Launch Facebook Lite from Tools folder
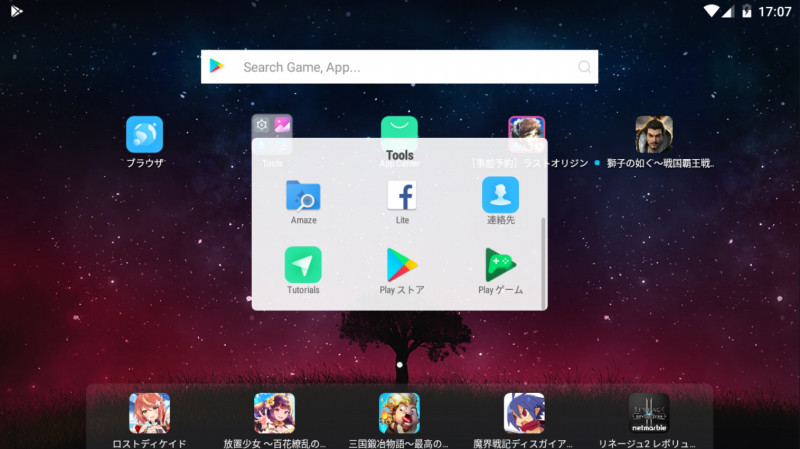The width and height of the screenshot is (800, 449). pos(402,195)
